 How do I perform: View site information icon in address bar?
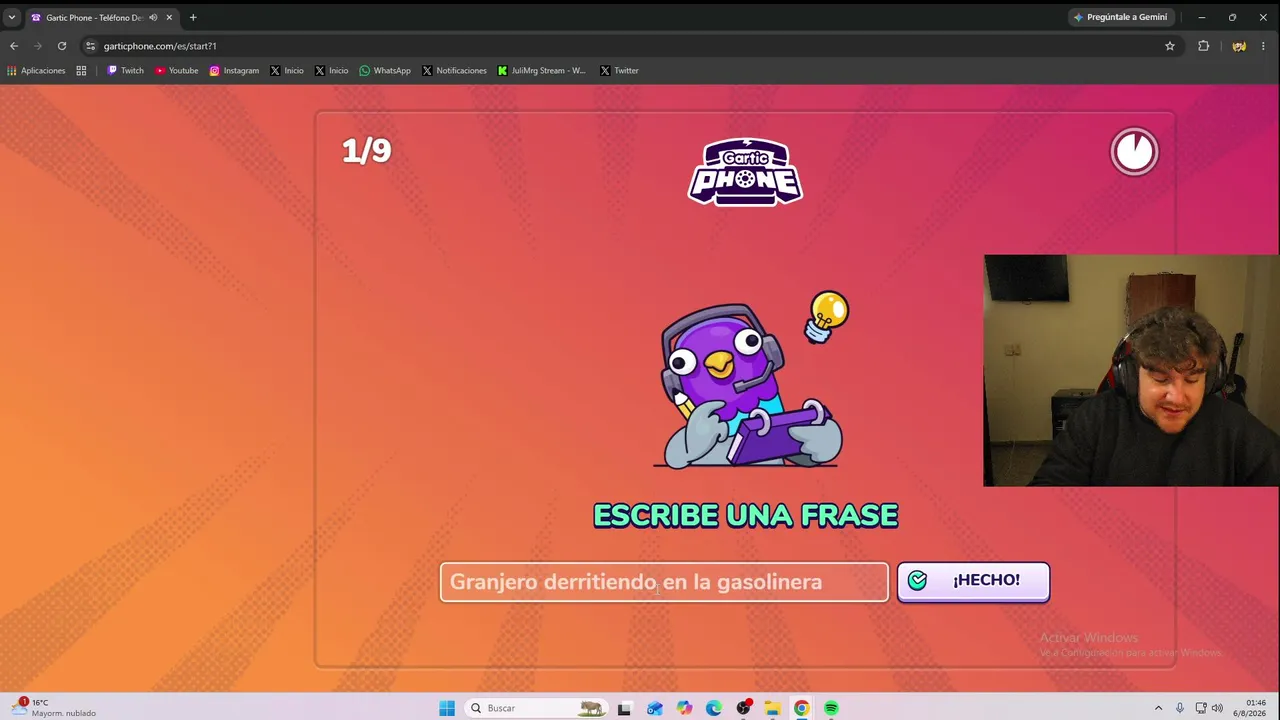90,46
